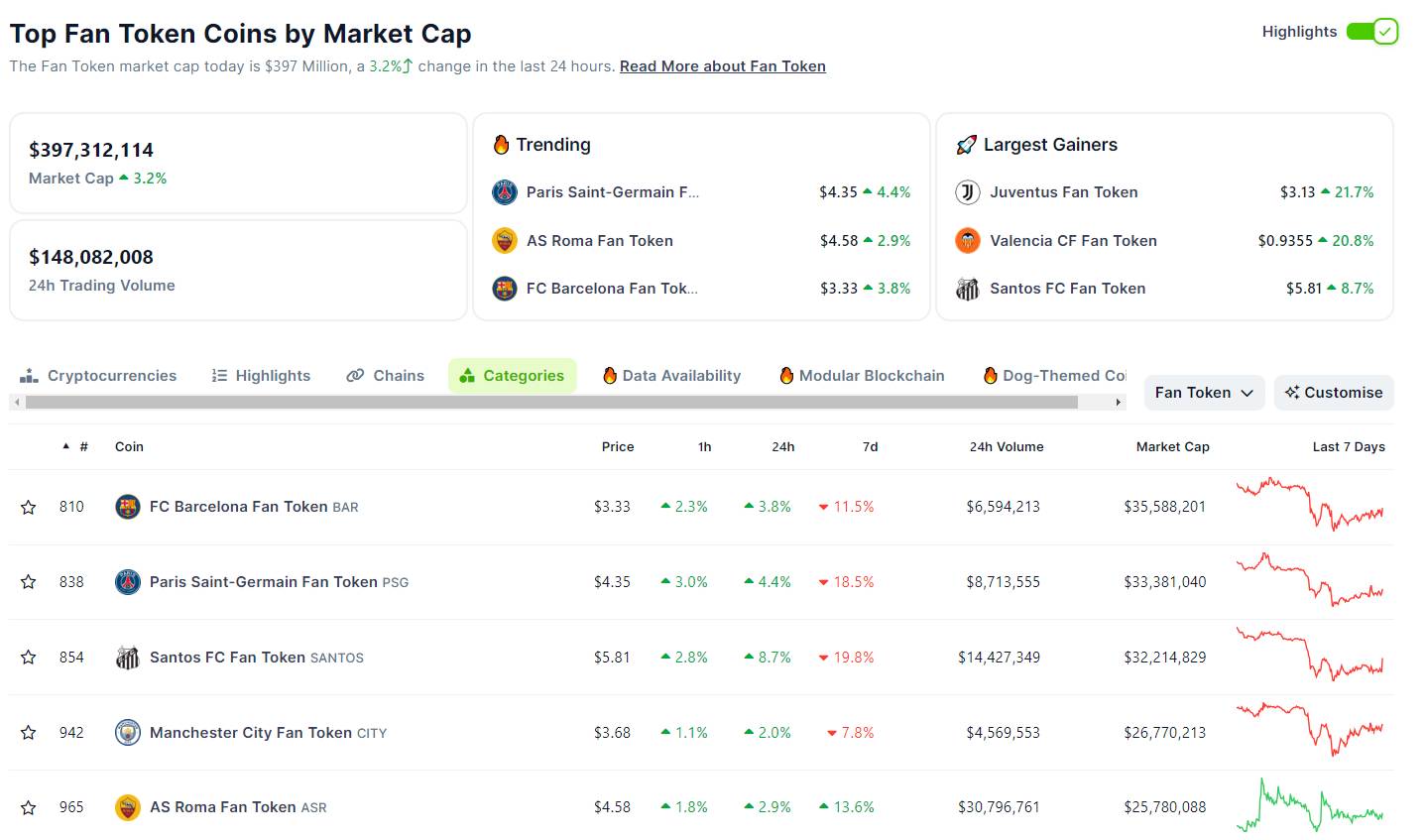Viewport: 1426px width, 840px height.
Task: Click the Customise button
Action: (x=1334, y=393)
